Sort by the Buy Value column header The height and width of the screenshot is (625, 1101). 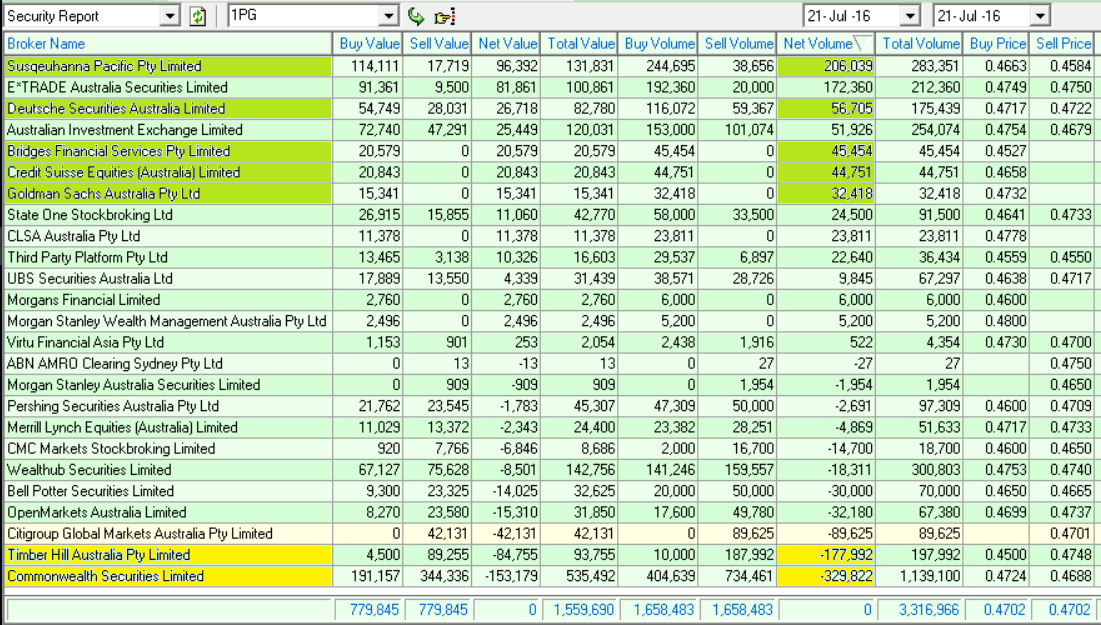[367, 44]
